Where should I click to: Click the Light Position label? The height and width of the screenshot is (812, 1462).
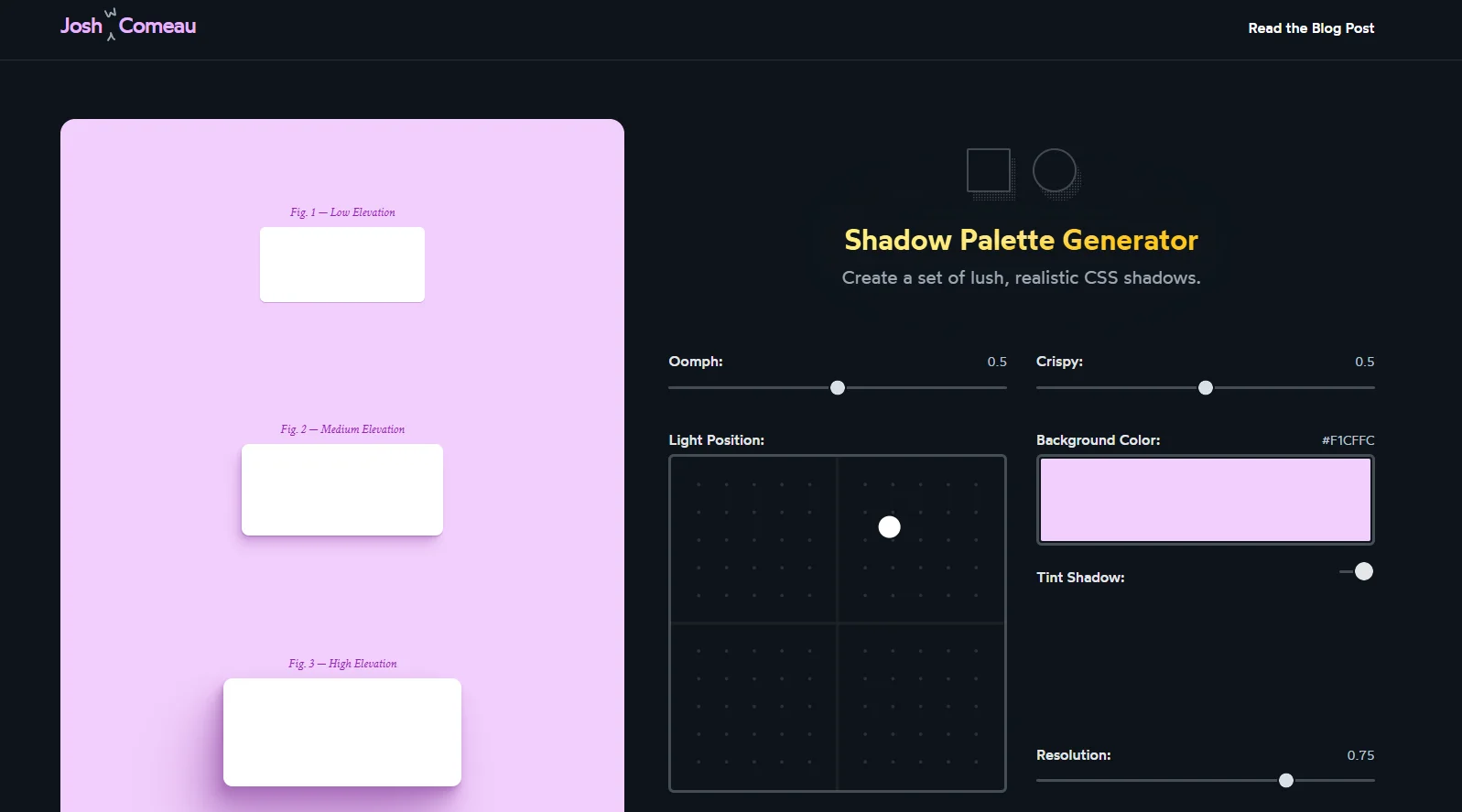[716, 440]
